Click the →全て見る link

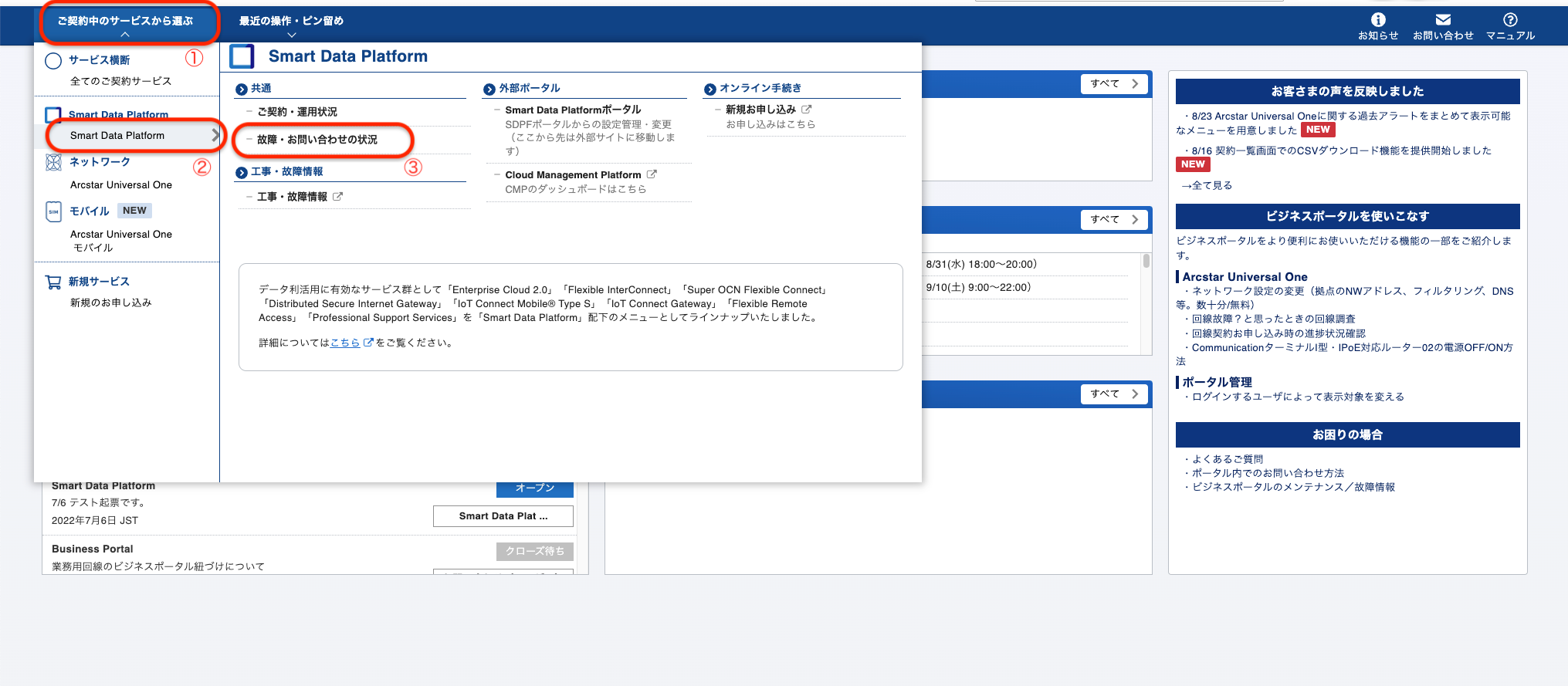pyautogui.click(x=1207, y=185)
